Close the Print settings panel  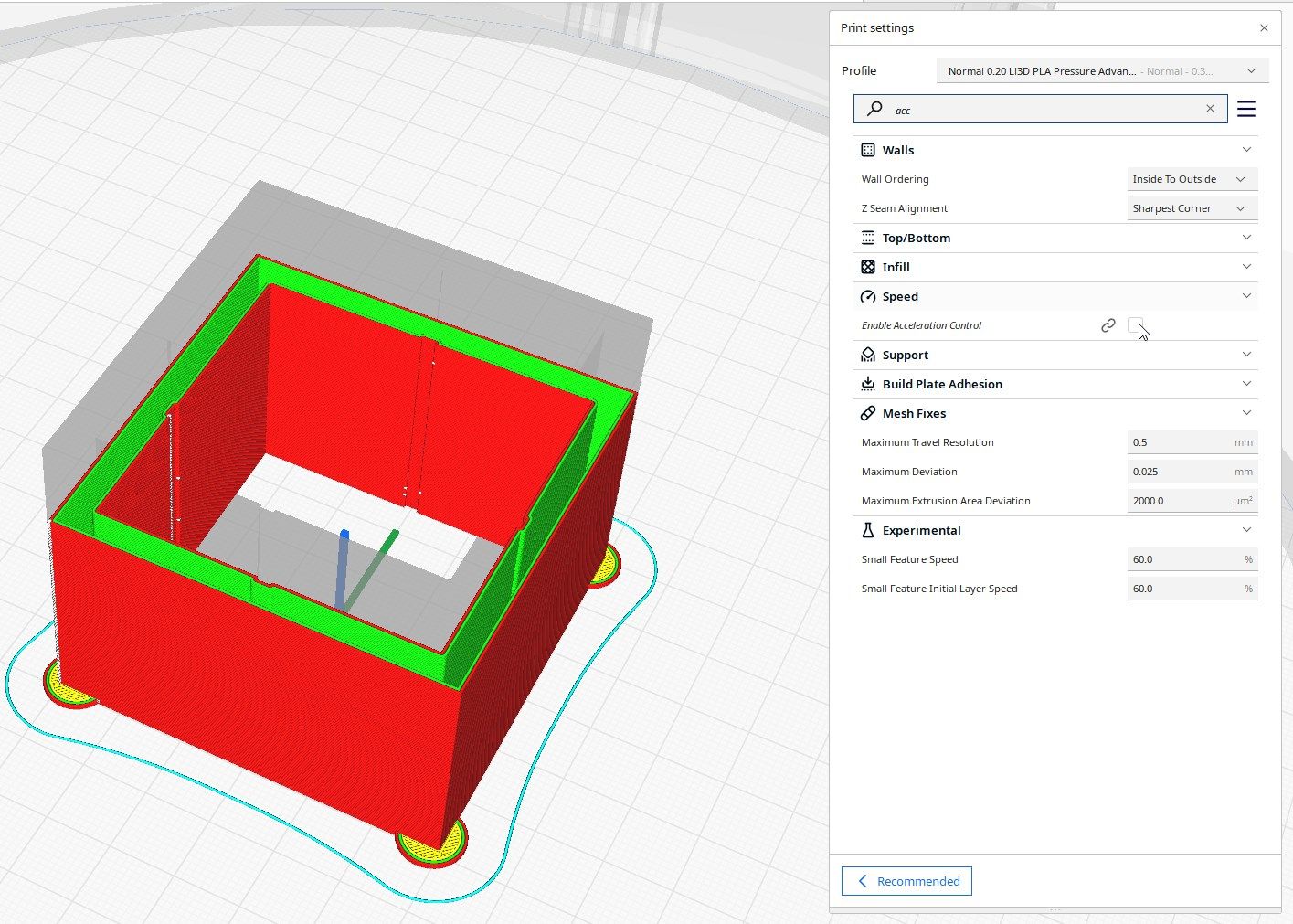(1264, 28)
